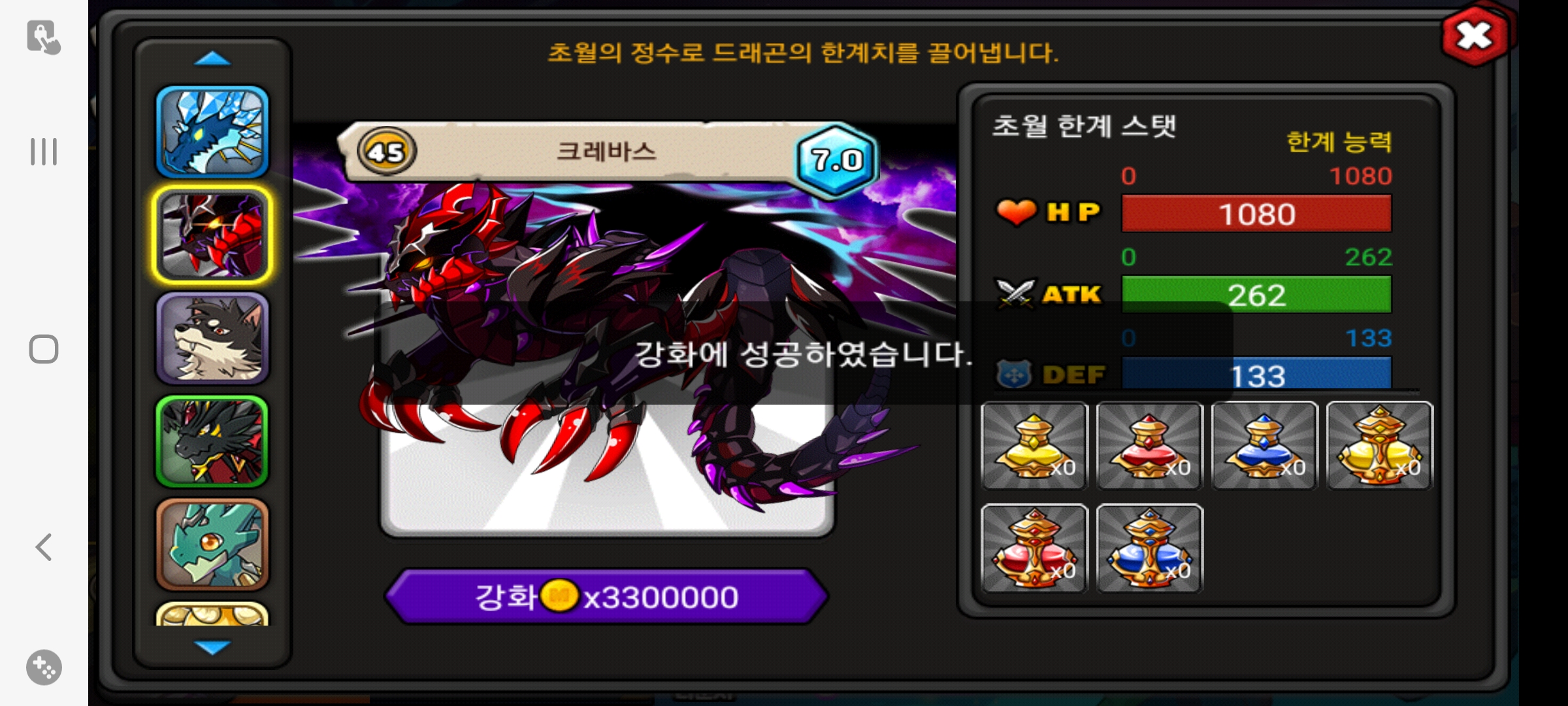Pick the teal baby dragon portrait
Viewport: 1568px width, 706px height.
point(212,545)
